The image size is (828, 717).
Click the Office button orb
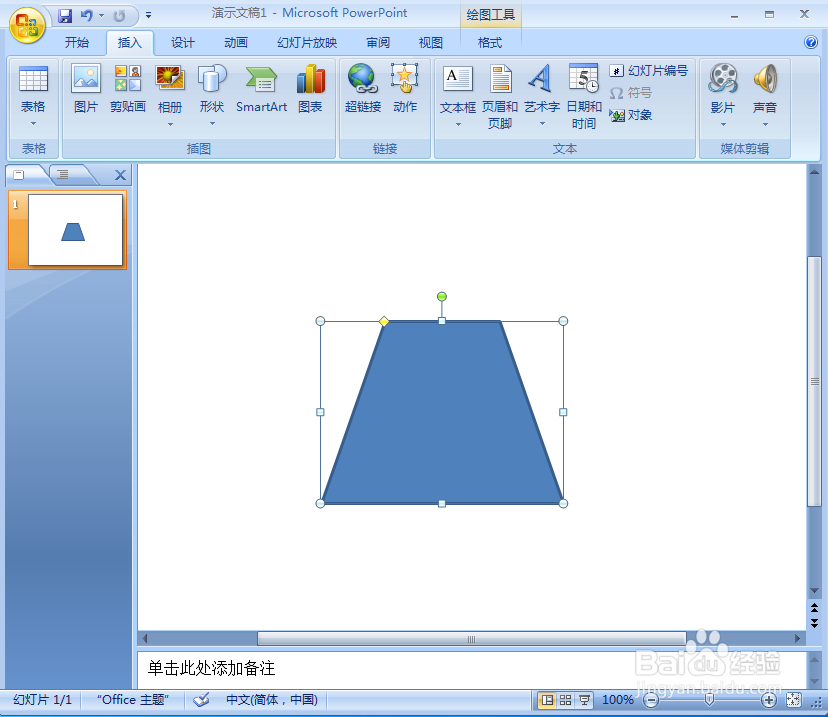tap(26, 25)
